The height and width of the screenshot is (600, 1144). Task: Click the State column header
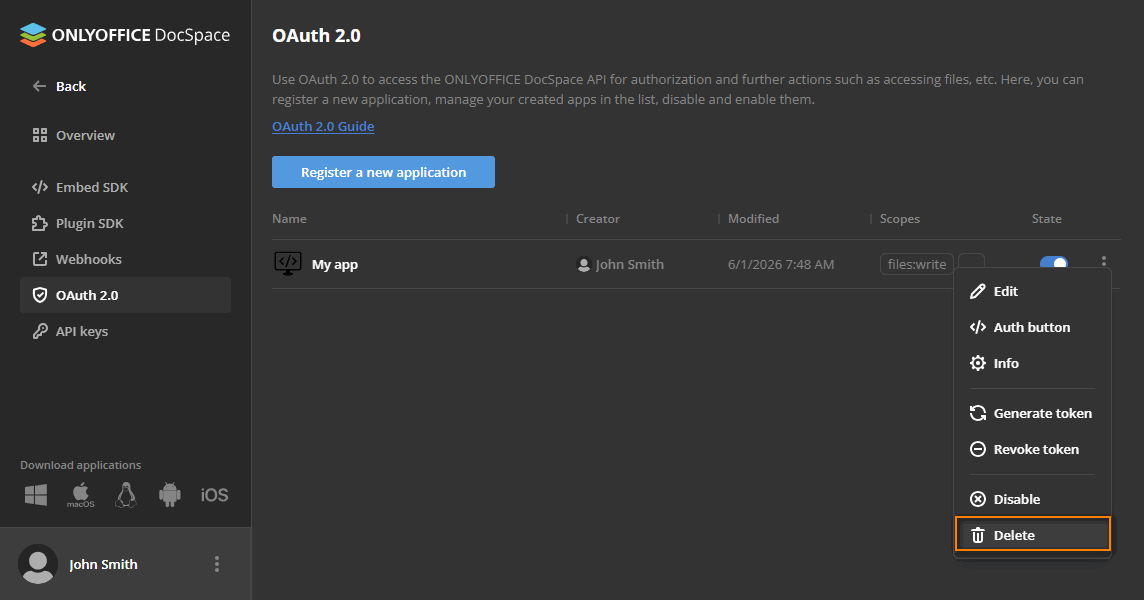(x=1046, y=219)
